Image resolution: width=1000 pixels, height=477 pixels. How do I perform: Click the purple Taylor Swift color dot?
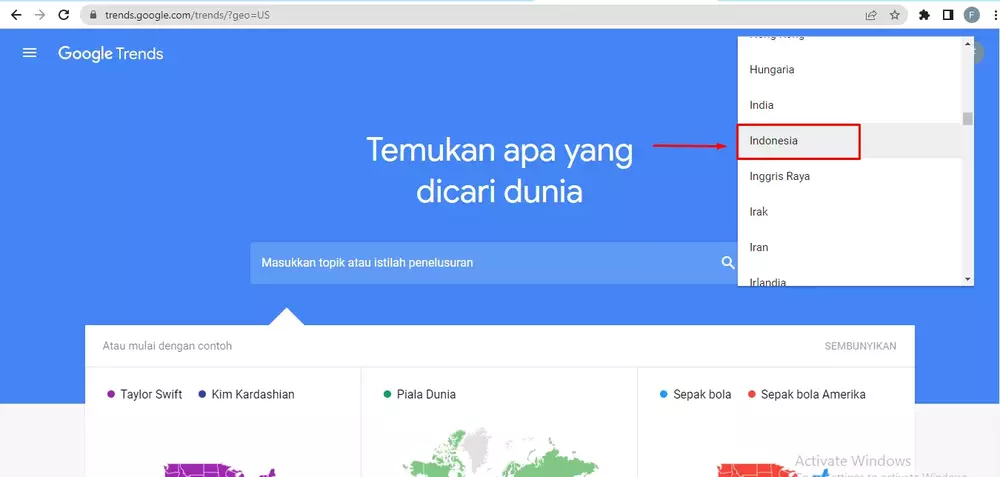pyautogui.click(x=111, y=395)
